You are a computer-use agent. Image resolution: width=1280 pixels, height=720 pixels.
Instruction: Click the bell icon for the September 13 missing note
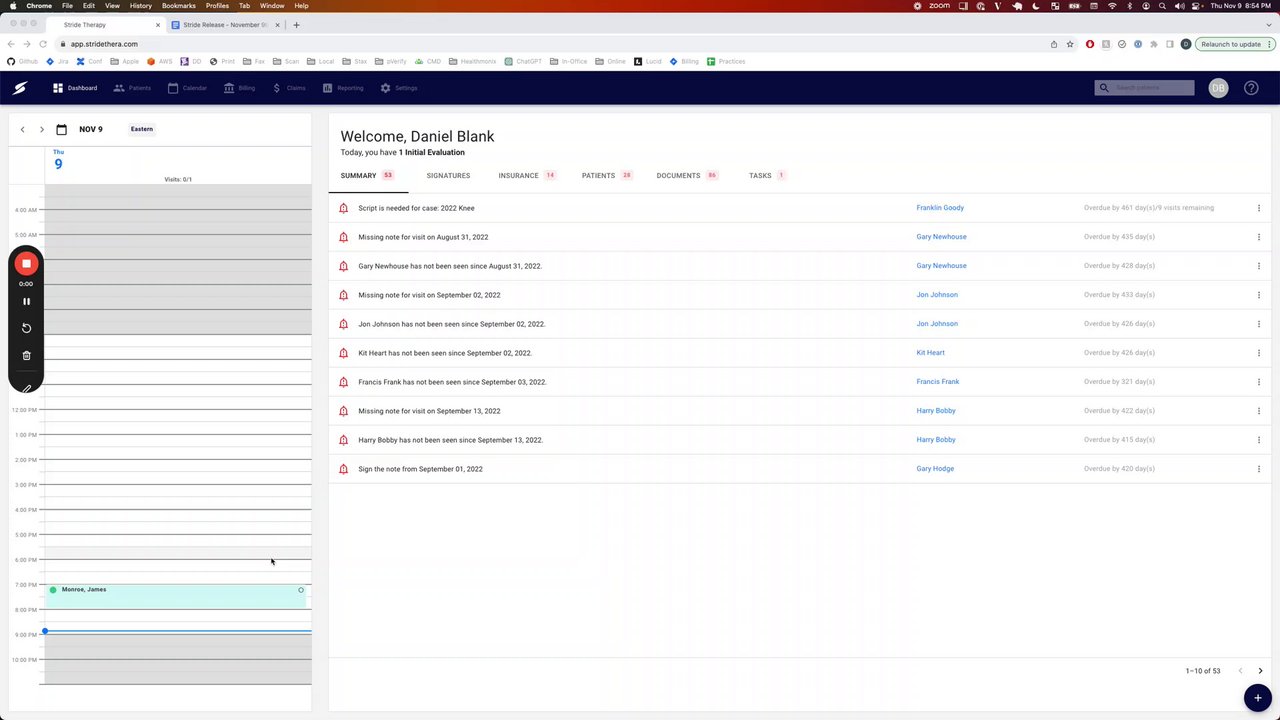(x=343, y=411)
